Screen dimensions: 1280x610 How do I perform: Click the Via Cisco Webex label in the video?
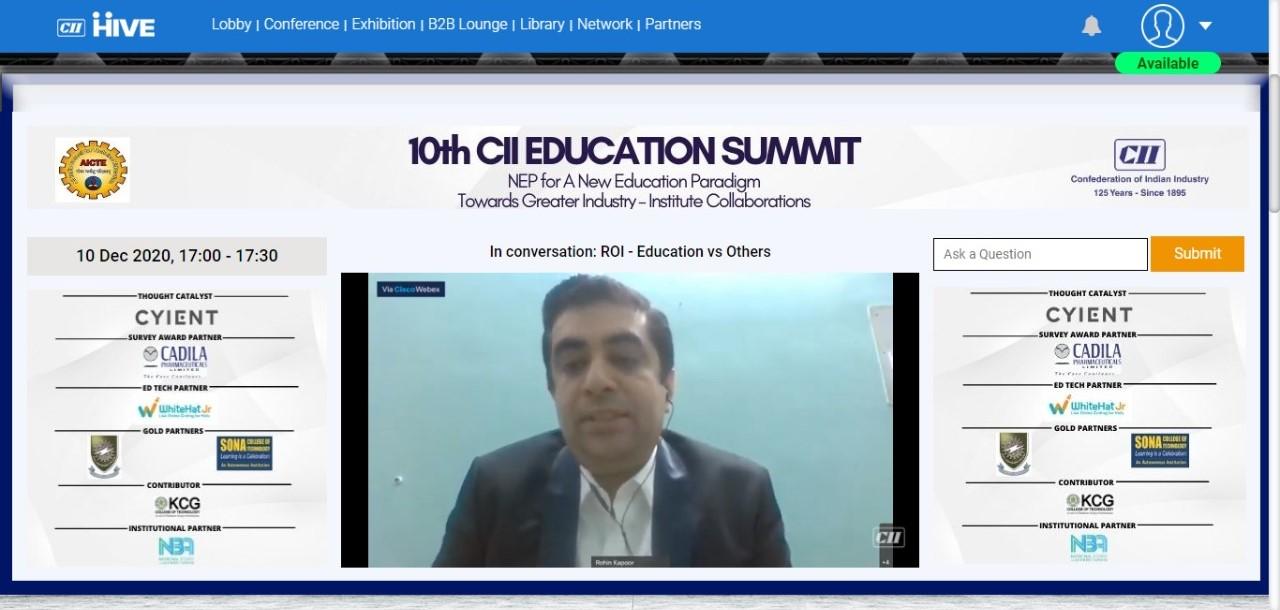[x=411, y=289]
